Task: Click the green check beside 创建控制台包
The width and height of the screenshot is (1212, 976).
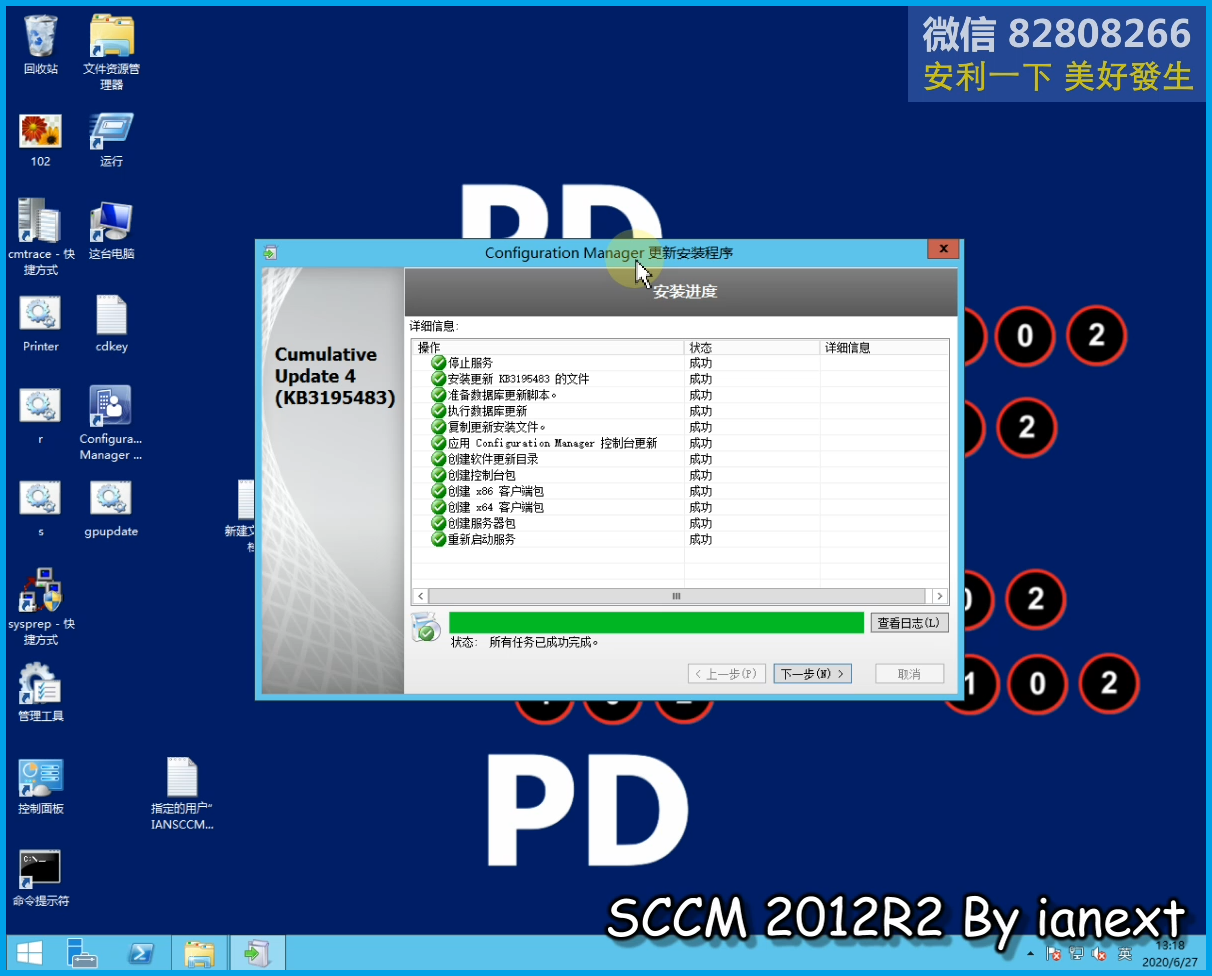Action: click(x=438, y=475)
